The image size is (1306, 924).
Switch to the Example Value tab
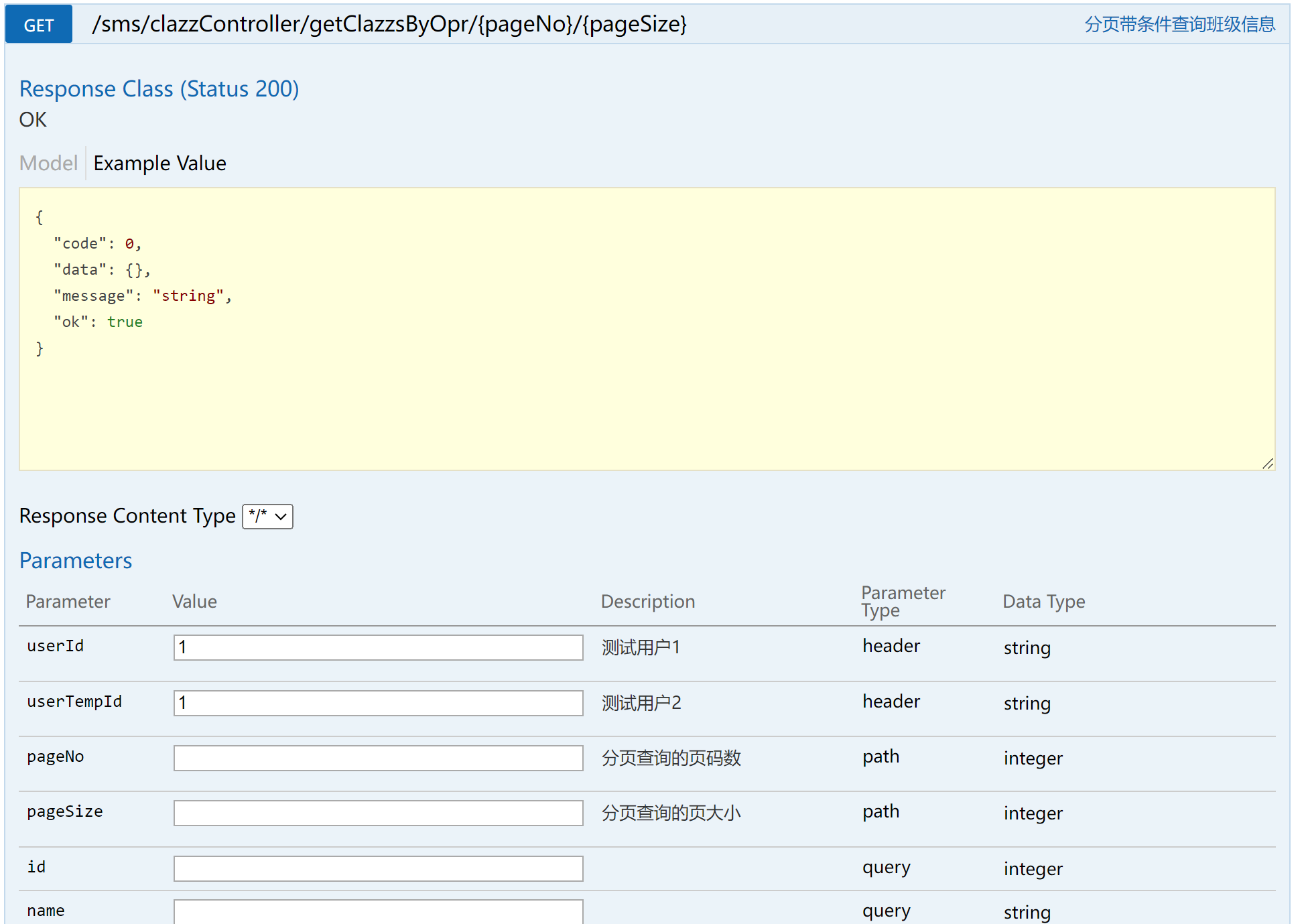click(x=159, y=163)
